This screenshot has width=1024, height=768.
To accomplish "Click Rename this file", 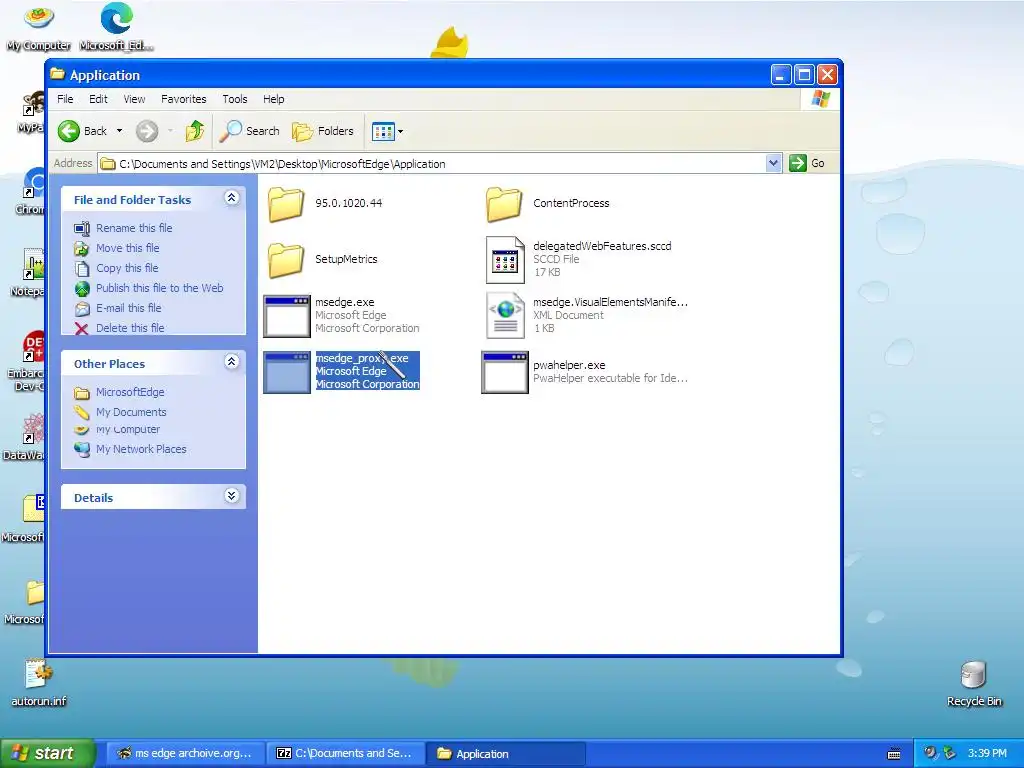I will pyautogui.click(x=134, y=228).
